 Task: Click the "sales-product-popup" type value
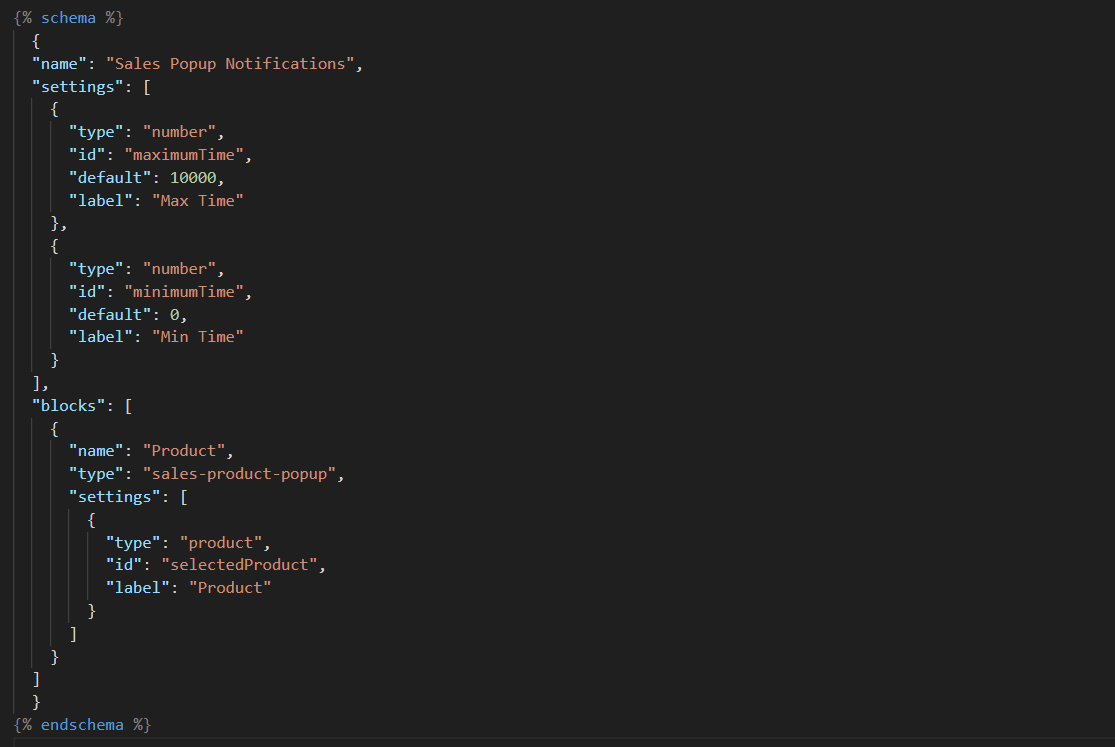tap(239, 473)
